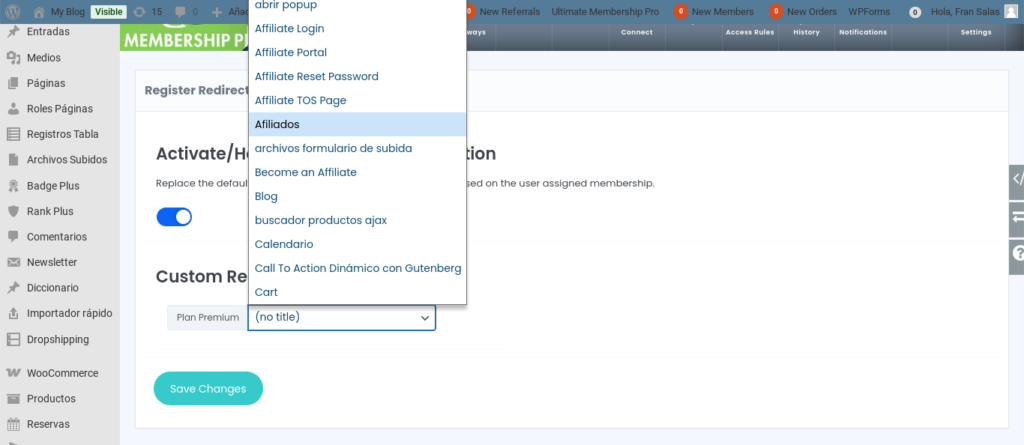The image size is (1024, 445).
Task: Open New Referrals in the admin bar
Action: [509, 12]
